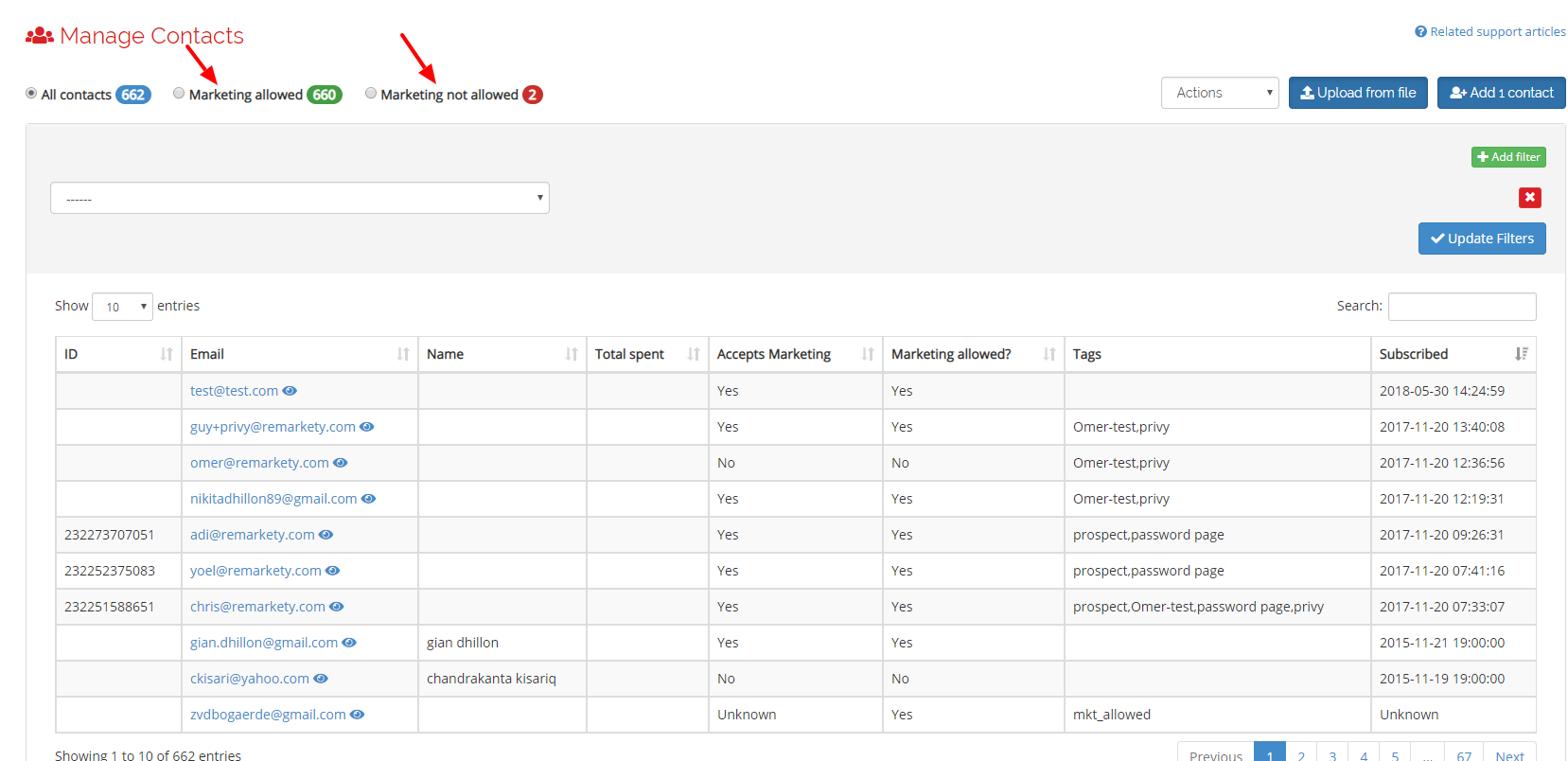Viewport: 1568px width, 761px height.
Task: Sort table by the ID column
Action: click(x=118, y=354)
